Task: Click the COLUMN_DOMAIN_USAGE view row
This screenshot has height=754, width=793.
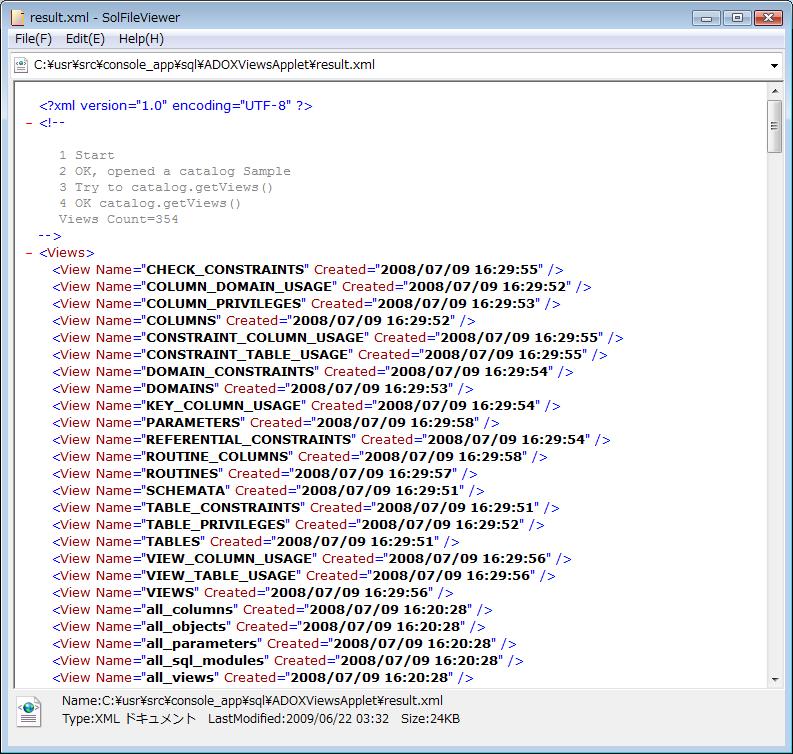Action: (322, 287)
